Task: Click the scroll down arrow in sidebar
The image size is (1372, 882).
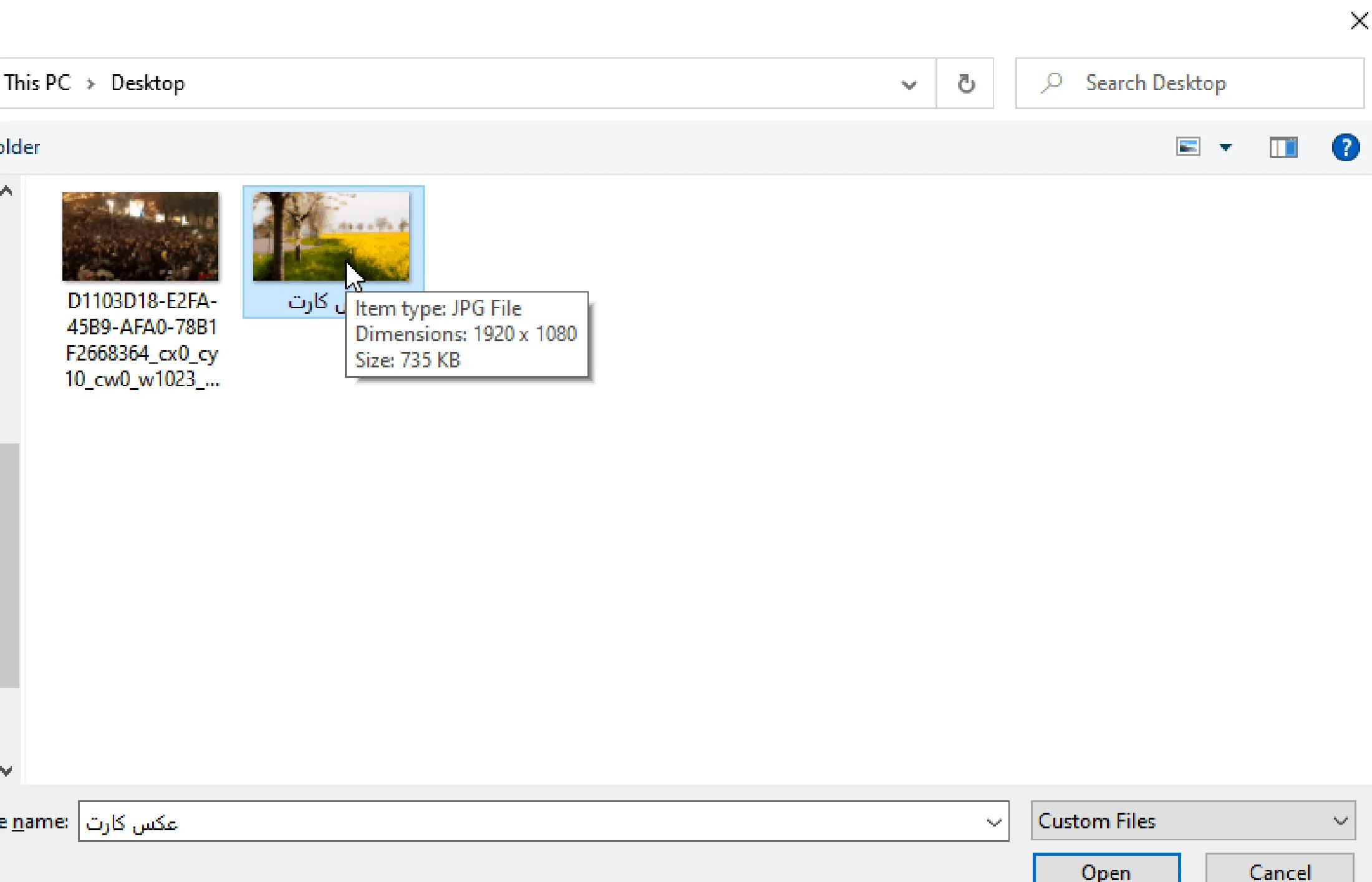Action: tap(7, 771)
